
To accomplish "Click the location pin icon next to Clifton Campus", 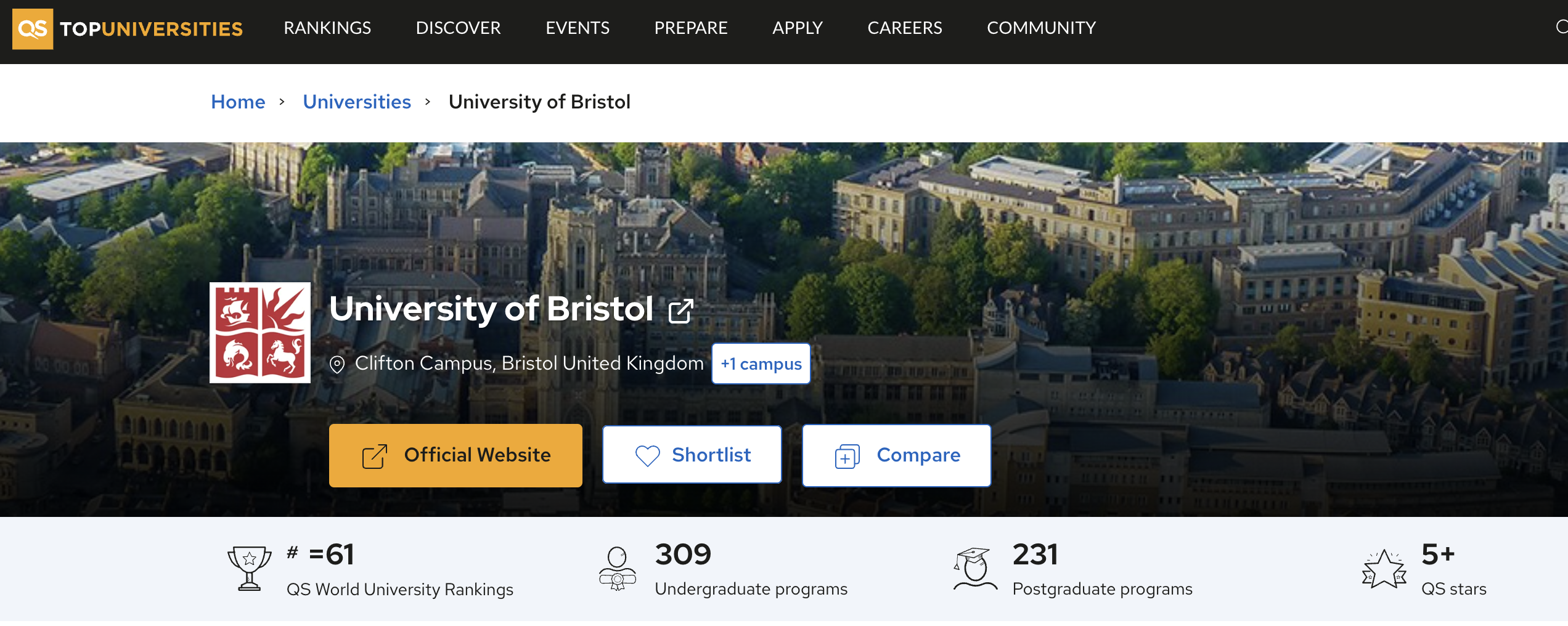I will coord(337,365).
